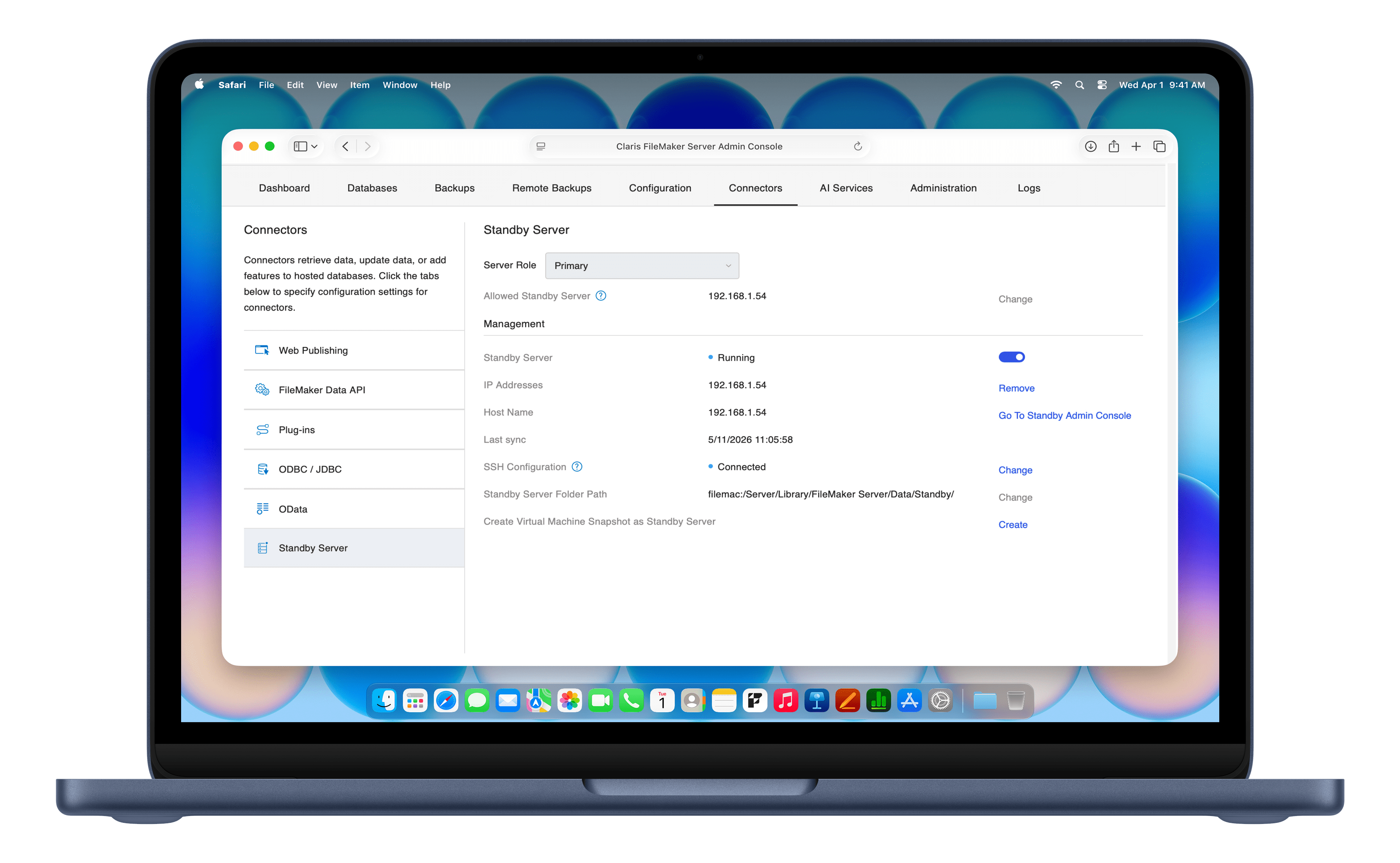This screenshot has height=863, width=1400.
Task: Click Change for SSH Configuration
Action: (1015, 470)
